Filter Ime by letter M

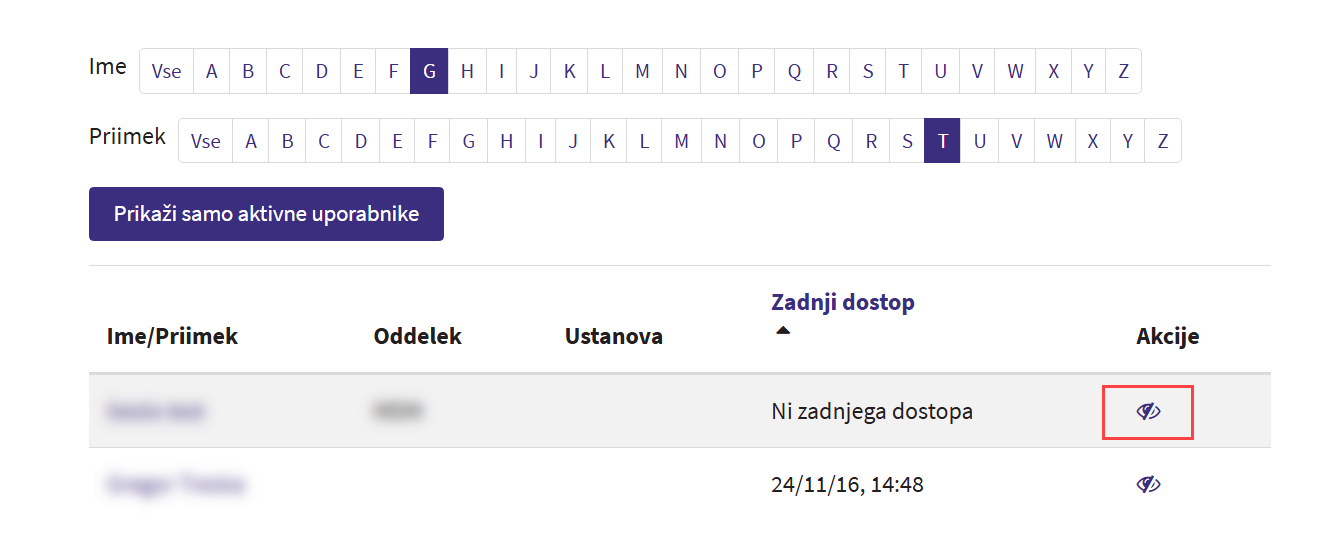642,71
